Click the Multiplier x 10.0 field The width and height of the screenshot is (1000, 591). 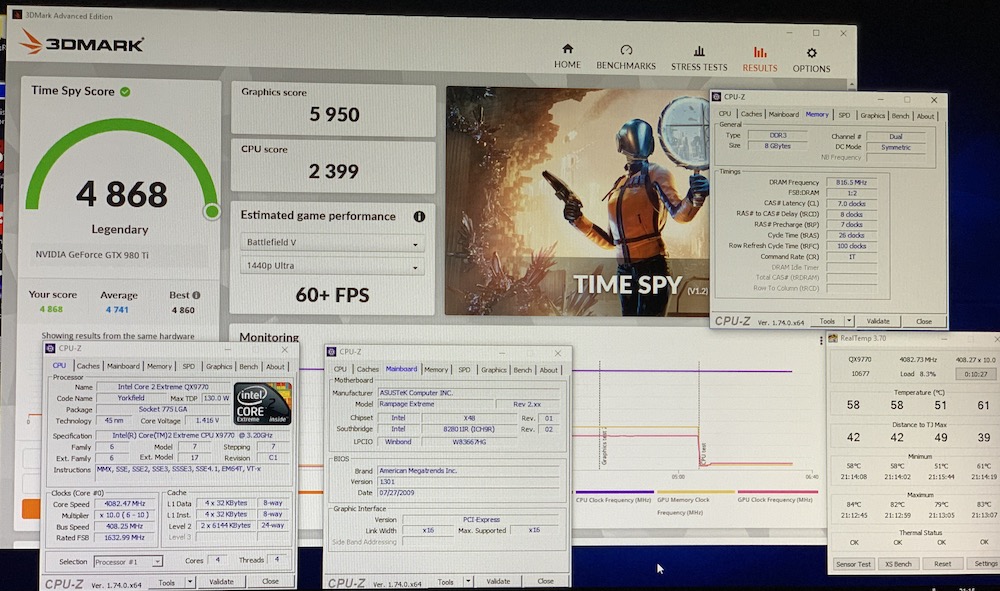[124, 515]
